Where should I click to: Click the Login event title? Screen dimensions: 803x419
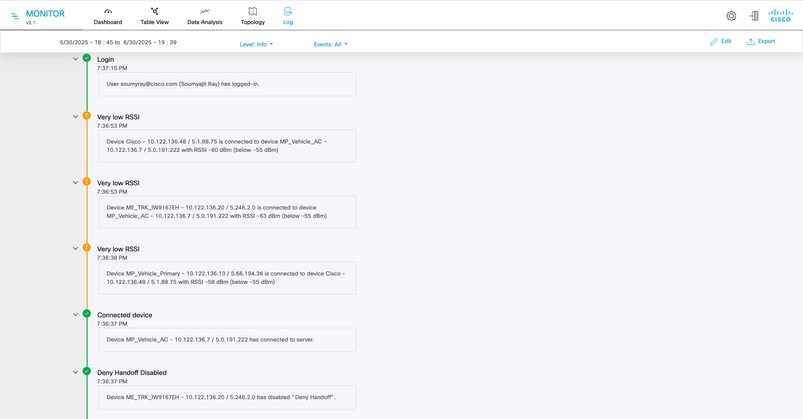pos(105,59)
